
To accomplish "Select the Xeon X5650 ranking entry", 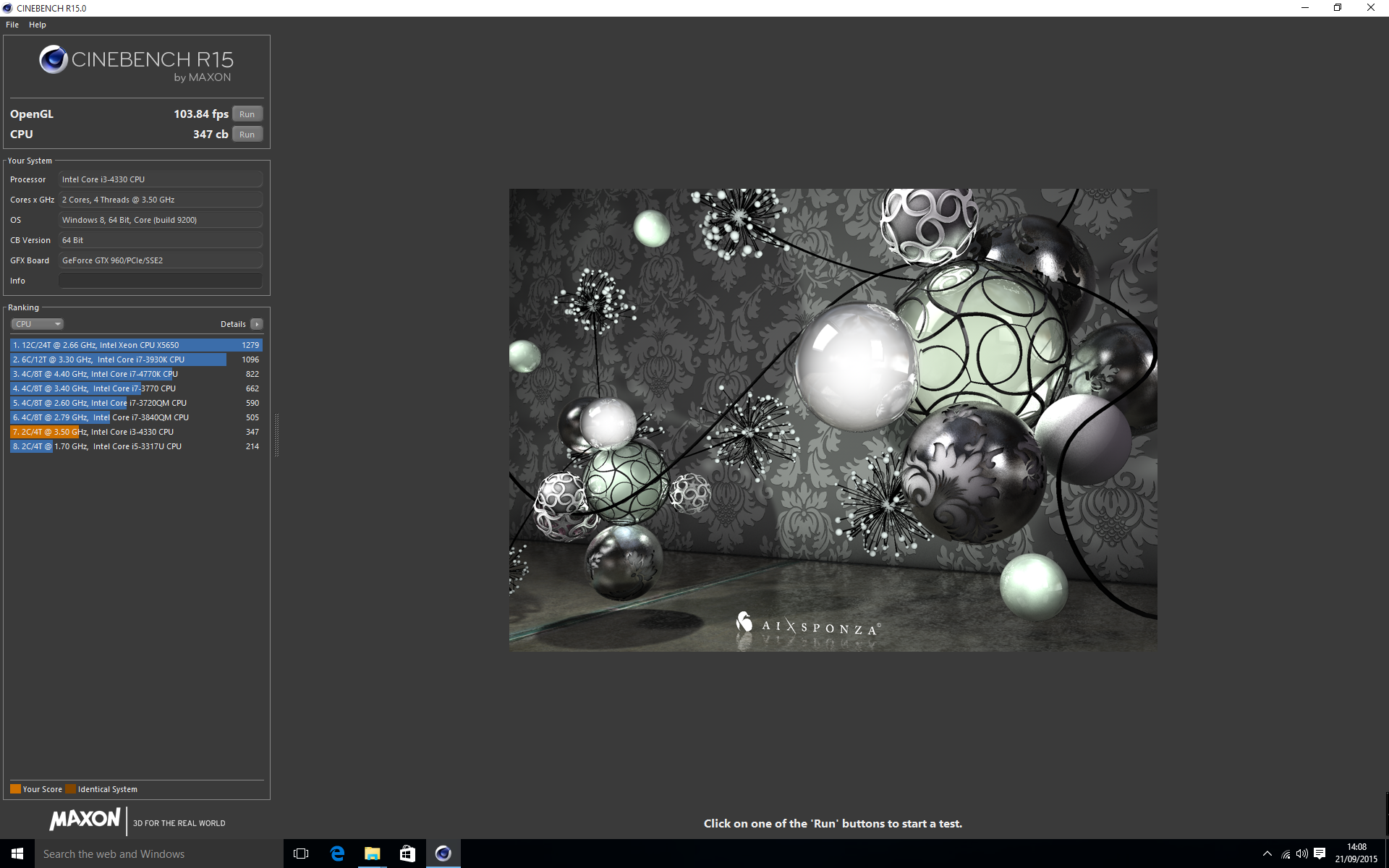I will pos(136,345).
